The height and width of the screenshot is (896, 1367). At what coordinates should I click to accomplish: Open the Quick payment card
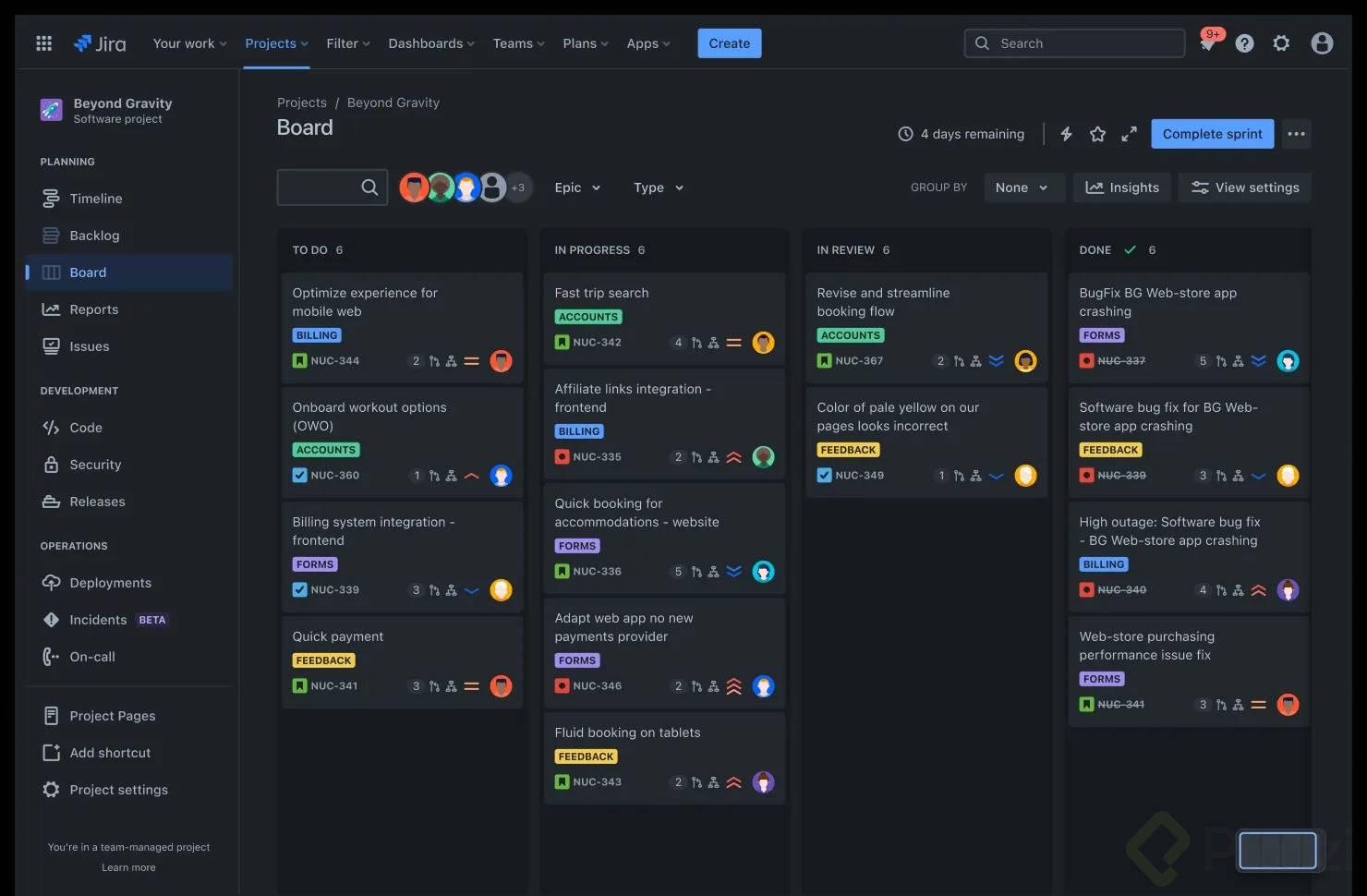click(403, 662)
